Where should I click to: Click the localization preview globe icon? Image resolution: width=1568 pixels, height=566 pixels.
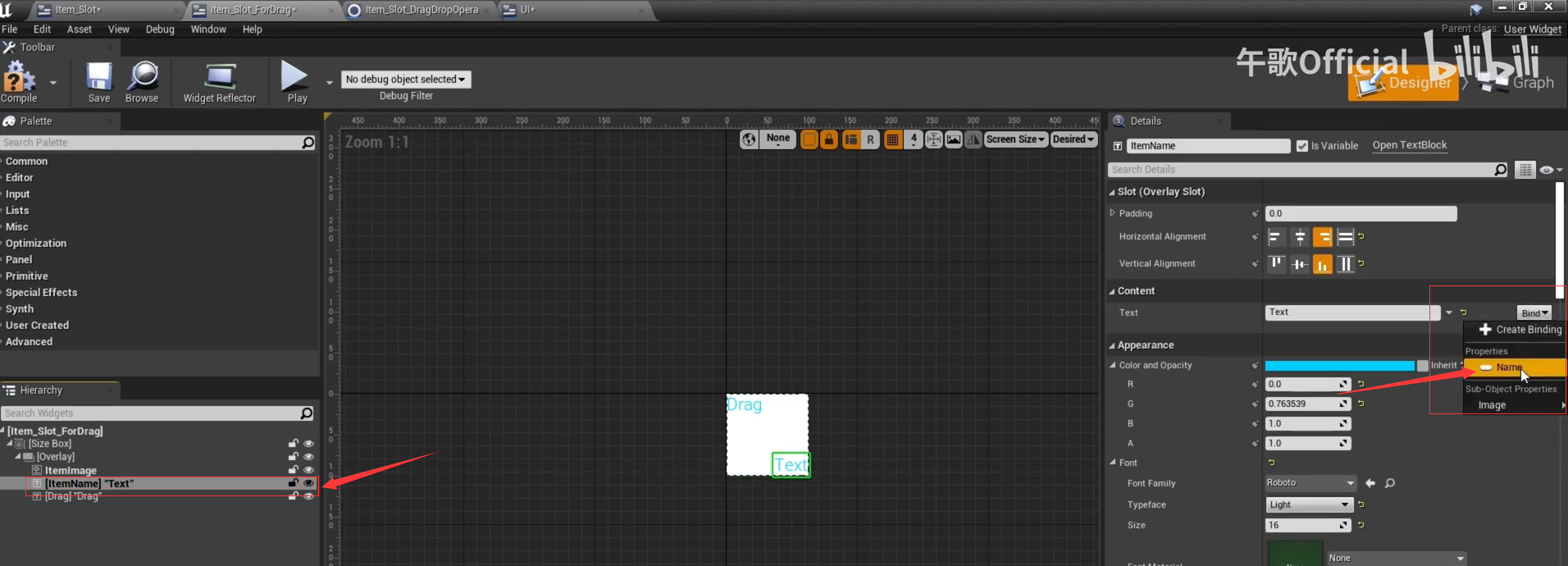pyautogui.click(x=749, y=139)
